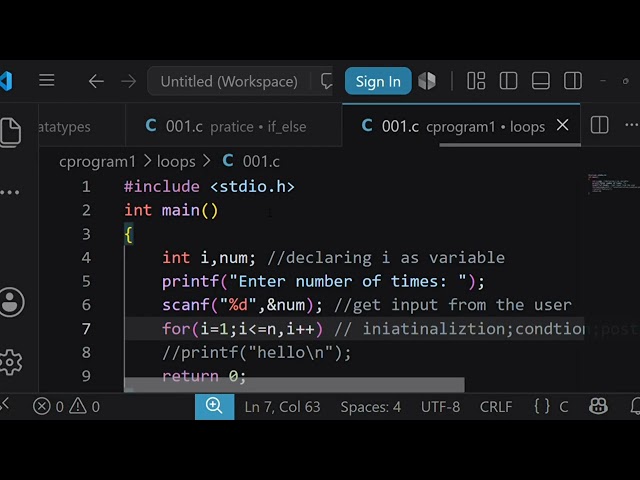The height and width of the screenshot is (480, 640).
Task: Click the Sign In button
Action: 378,81
